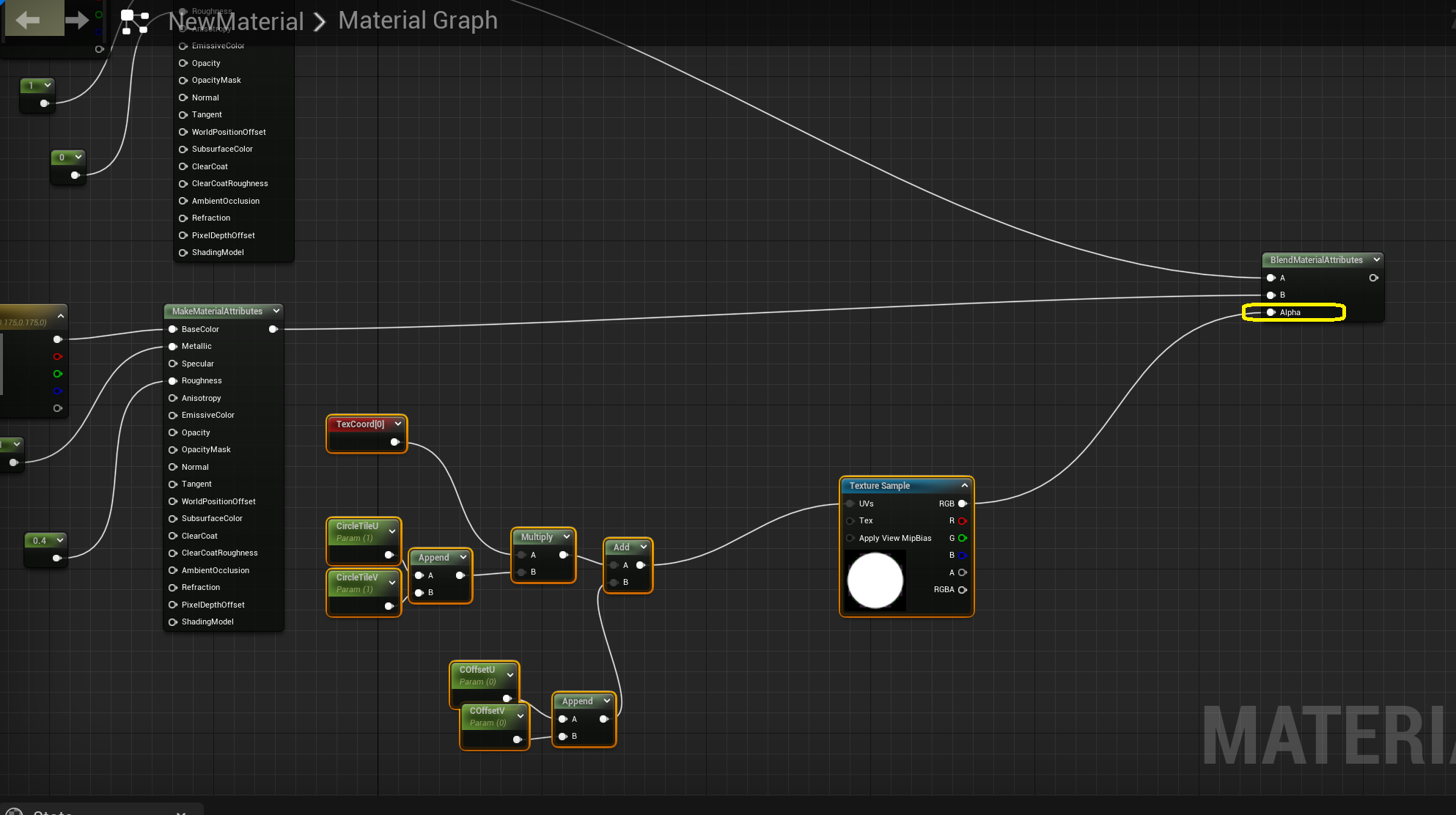Screen dimensions: 1456x815
Task: Click the TexCoord[0] output pin
Action: (394, 442)
